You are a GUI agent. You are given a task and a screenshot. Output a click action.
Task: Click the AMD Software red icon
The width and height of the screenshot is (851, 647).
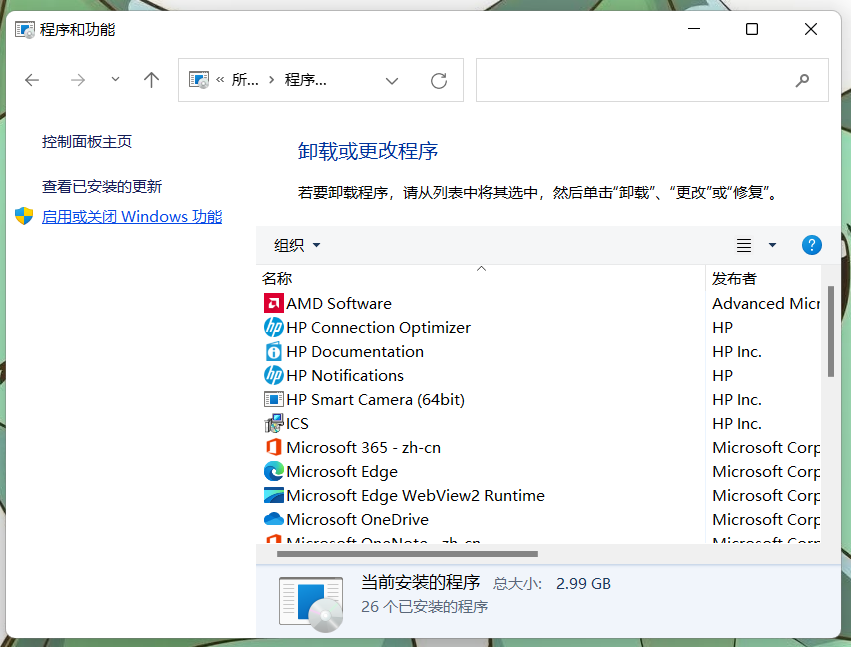point(274,303)
